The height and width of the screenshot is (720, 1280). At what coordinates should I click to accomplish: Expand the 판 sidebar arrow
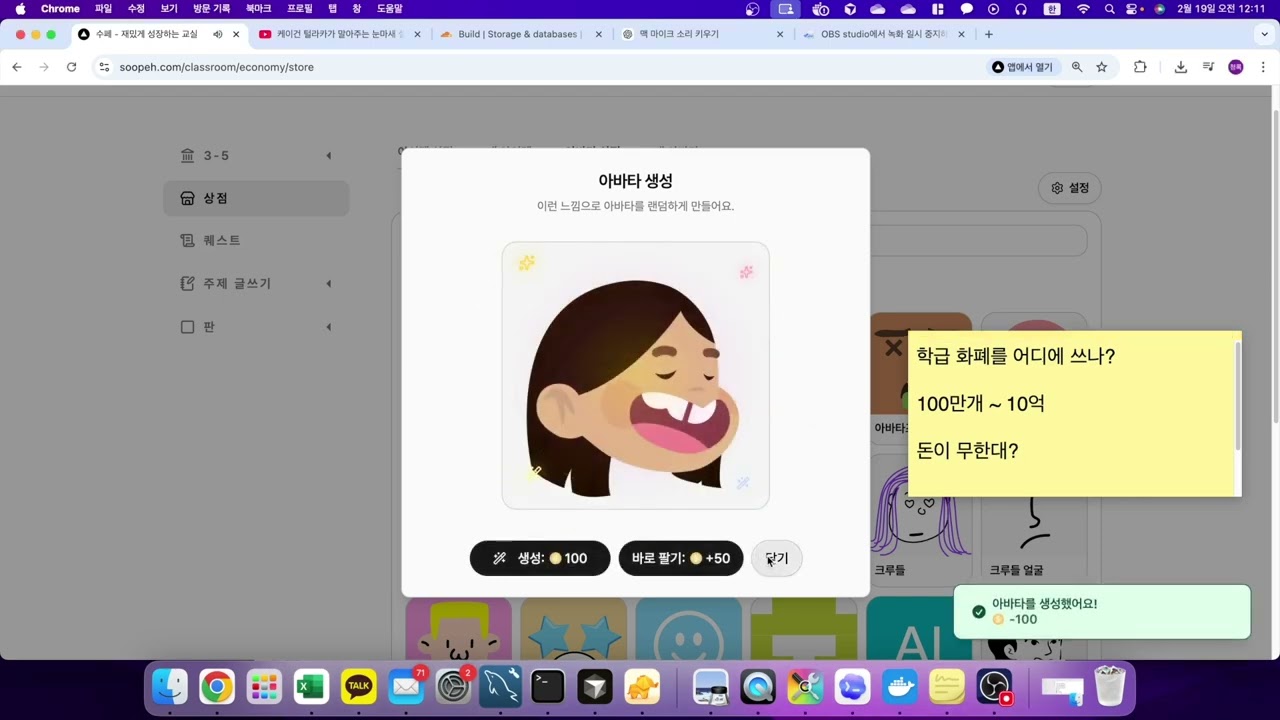pos(328,327)
